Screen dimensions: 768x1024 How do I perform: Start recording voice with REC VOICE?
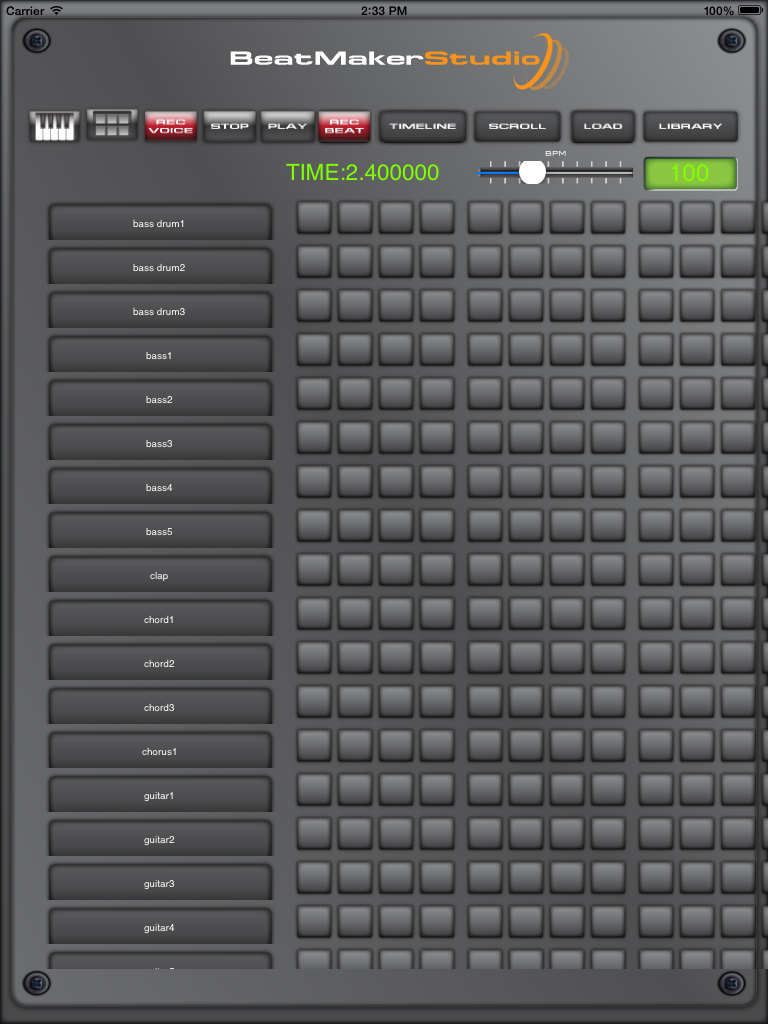(x=170, y=126)
